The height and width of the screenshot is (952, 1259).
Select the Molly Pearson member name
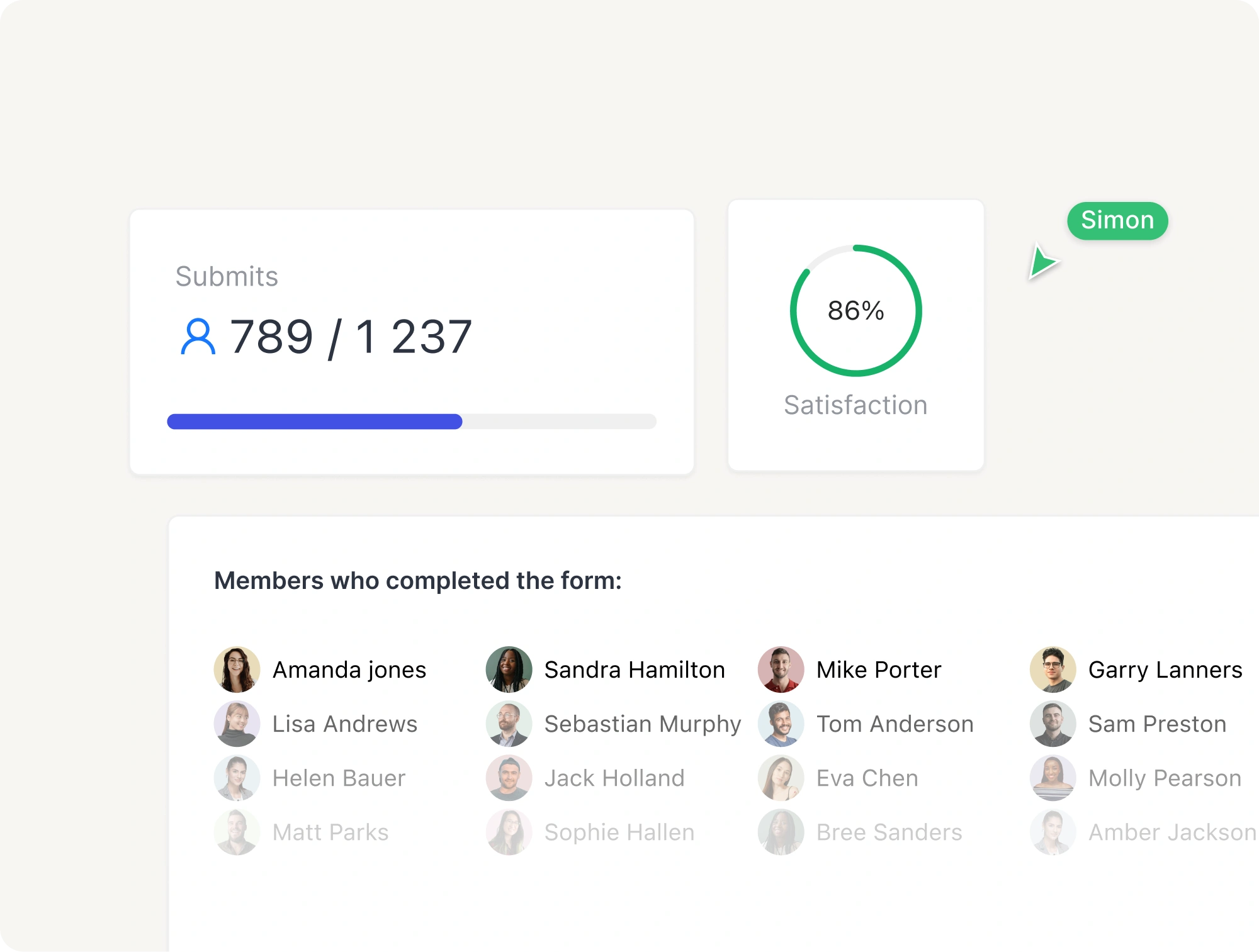coord(1165,778)
